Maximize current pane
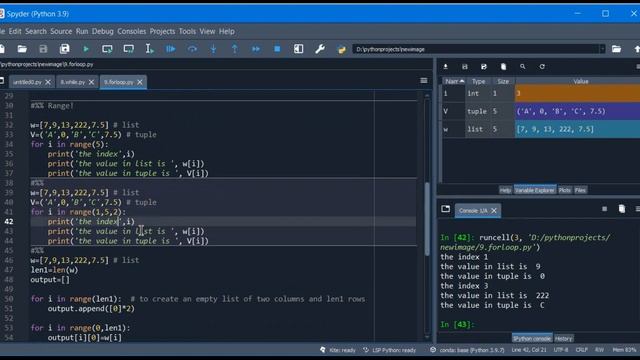 [298, 49]
